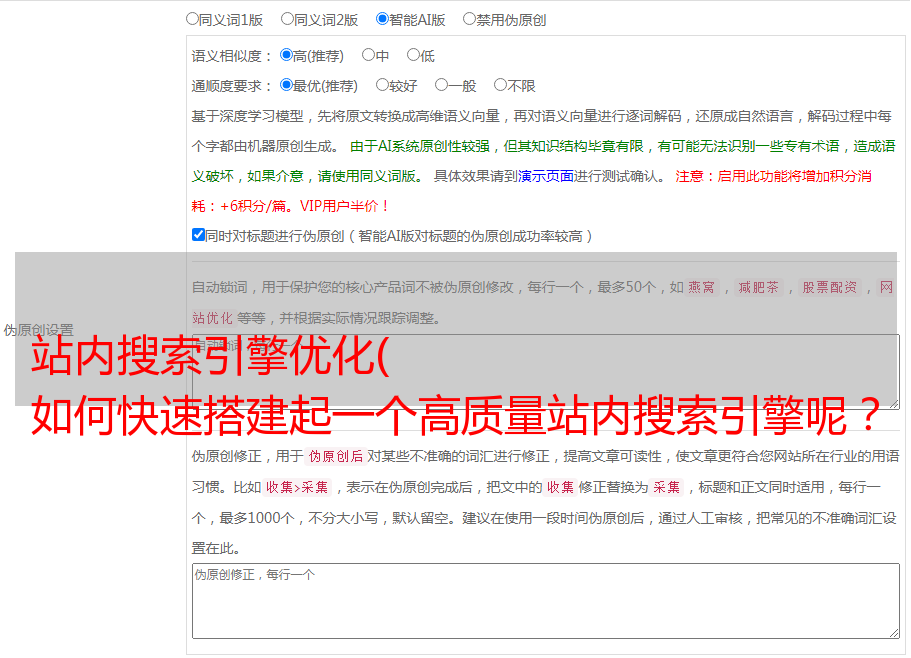Click the 通顺度要求 label text
This screenshot has height=658, width=911.
[232, 86]
